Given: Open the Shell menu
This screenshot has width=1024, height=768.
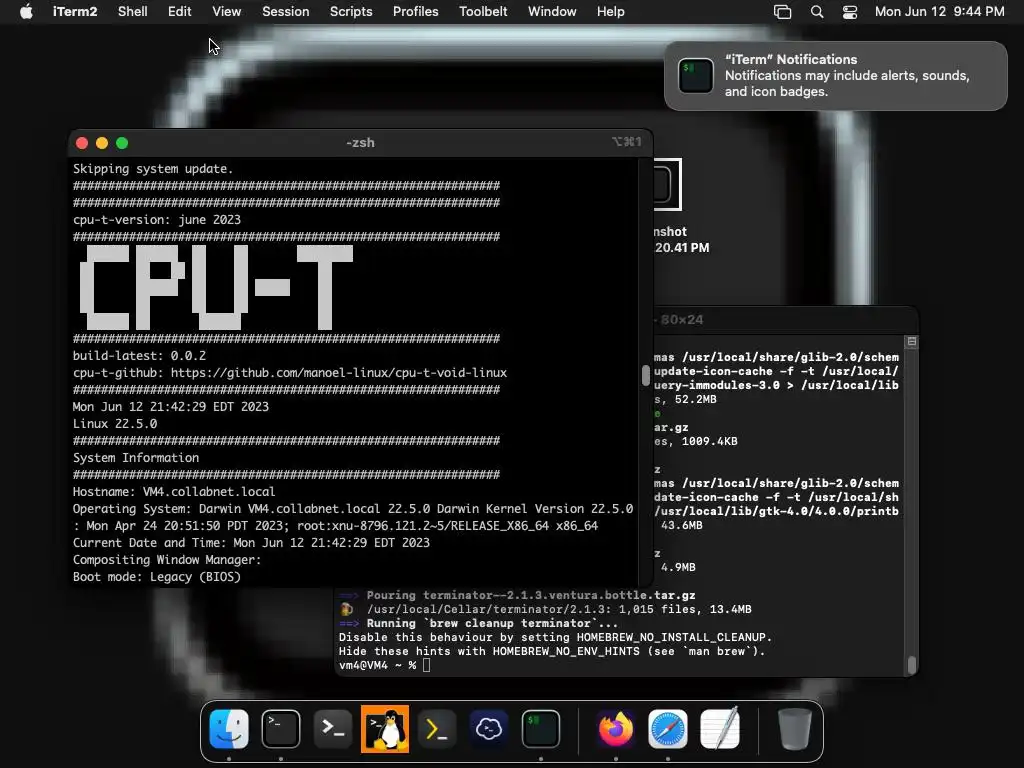Looking at the screenshot, I should coord(133,12).
